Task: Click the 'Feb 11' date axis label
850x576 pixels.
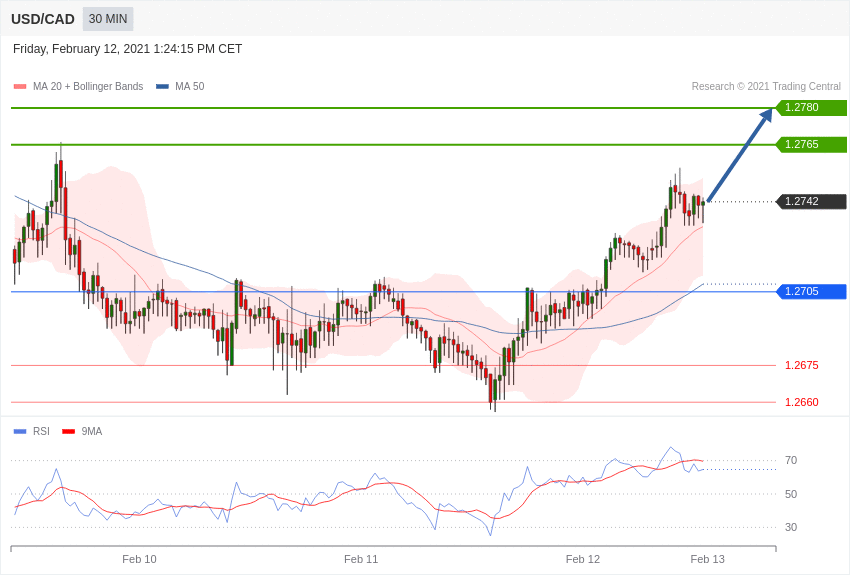Action: 361,559
